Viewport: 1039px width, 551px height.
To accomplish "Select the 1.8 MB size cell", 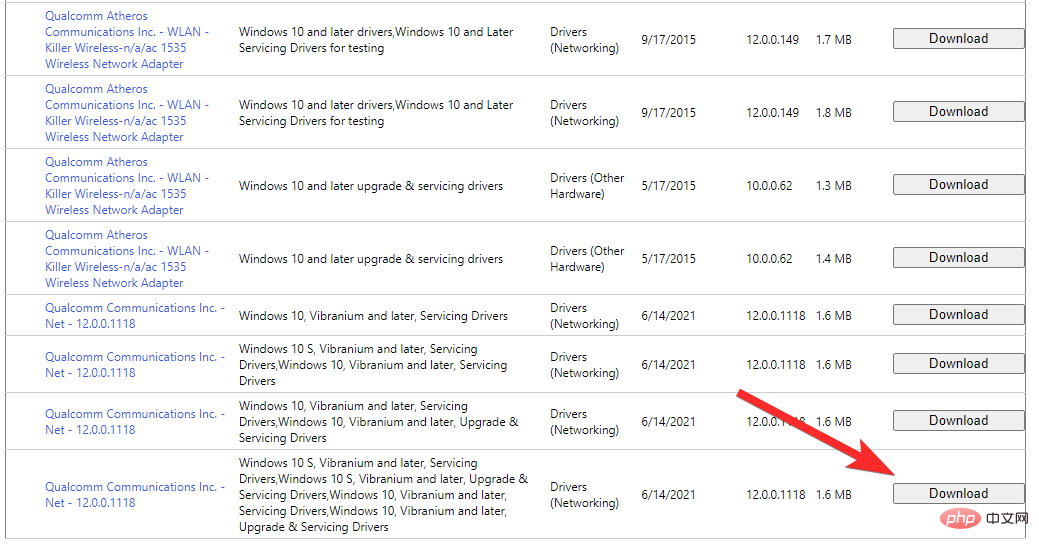I will tap(834, 113).
